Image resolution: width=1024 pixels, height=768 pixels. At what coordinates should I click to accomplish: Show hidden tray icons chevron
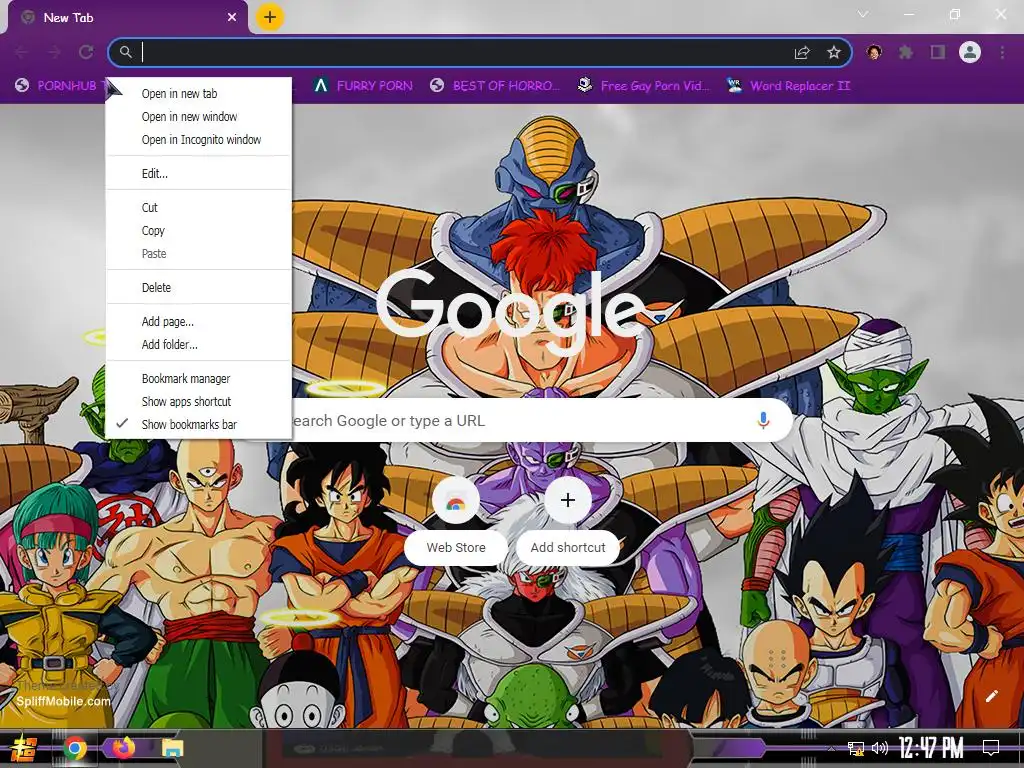pyautogui.click(x=831, y=748)
